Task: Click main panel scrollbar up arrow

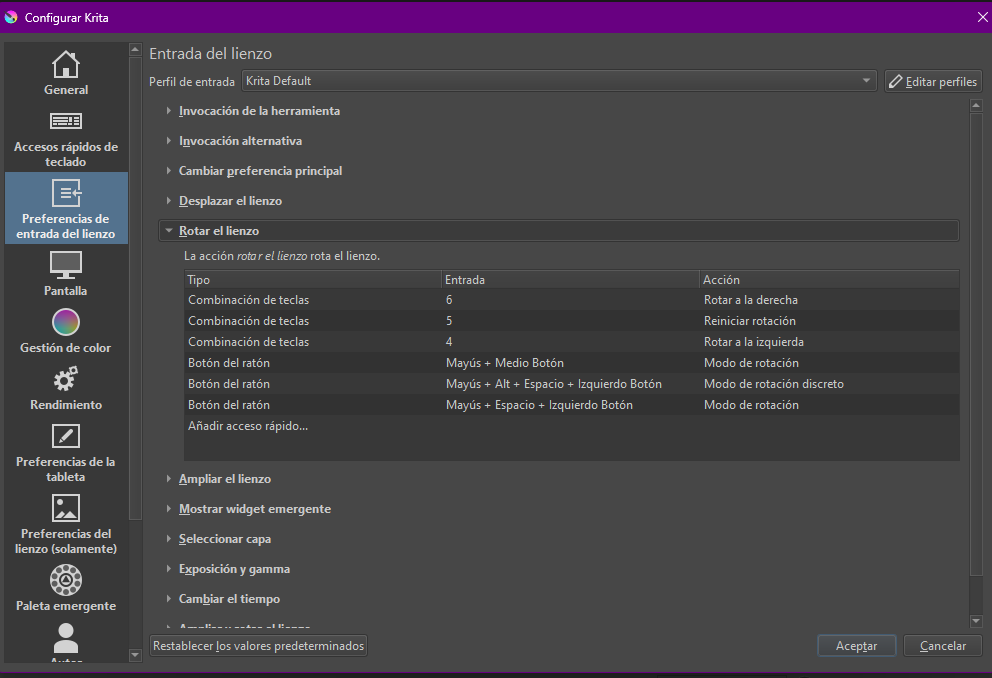Action: [976, 106]
